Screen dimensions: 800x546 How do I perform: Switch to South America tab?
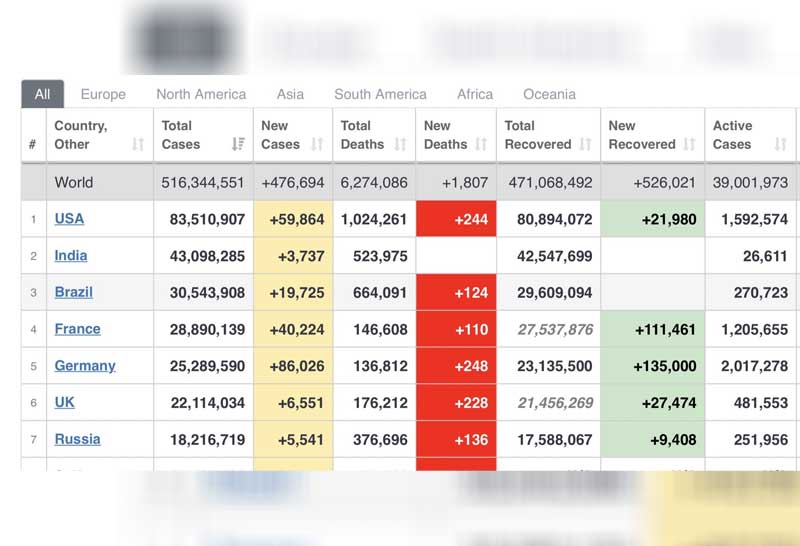click(x=380, y=94)
